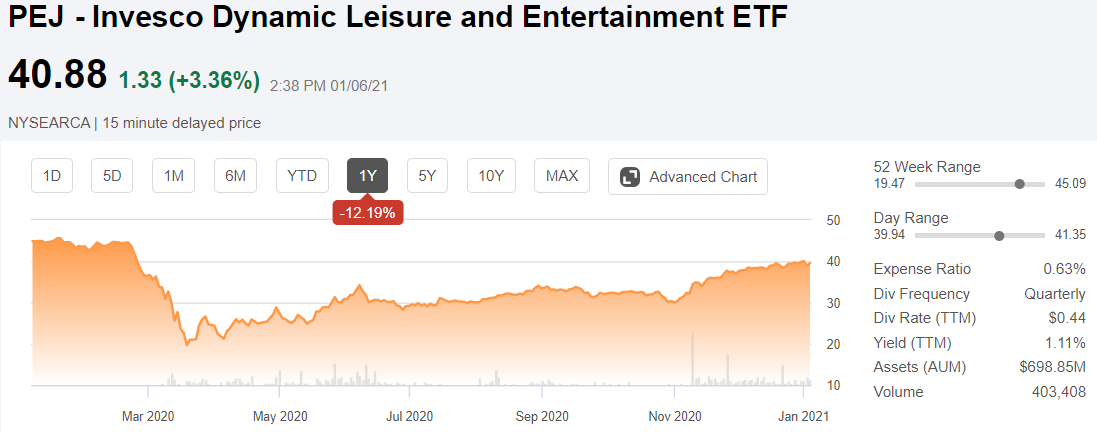Click the 52 Week Range slider marker
The height and width of the screenshot is (433, 1097).
[x=1019, y=184]
